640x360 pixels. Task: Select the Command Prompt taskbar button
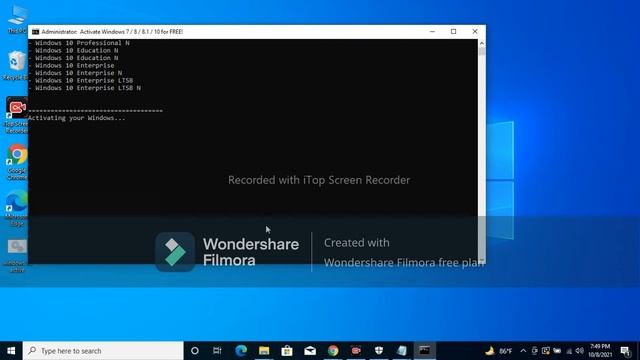424,351
